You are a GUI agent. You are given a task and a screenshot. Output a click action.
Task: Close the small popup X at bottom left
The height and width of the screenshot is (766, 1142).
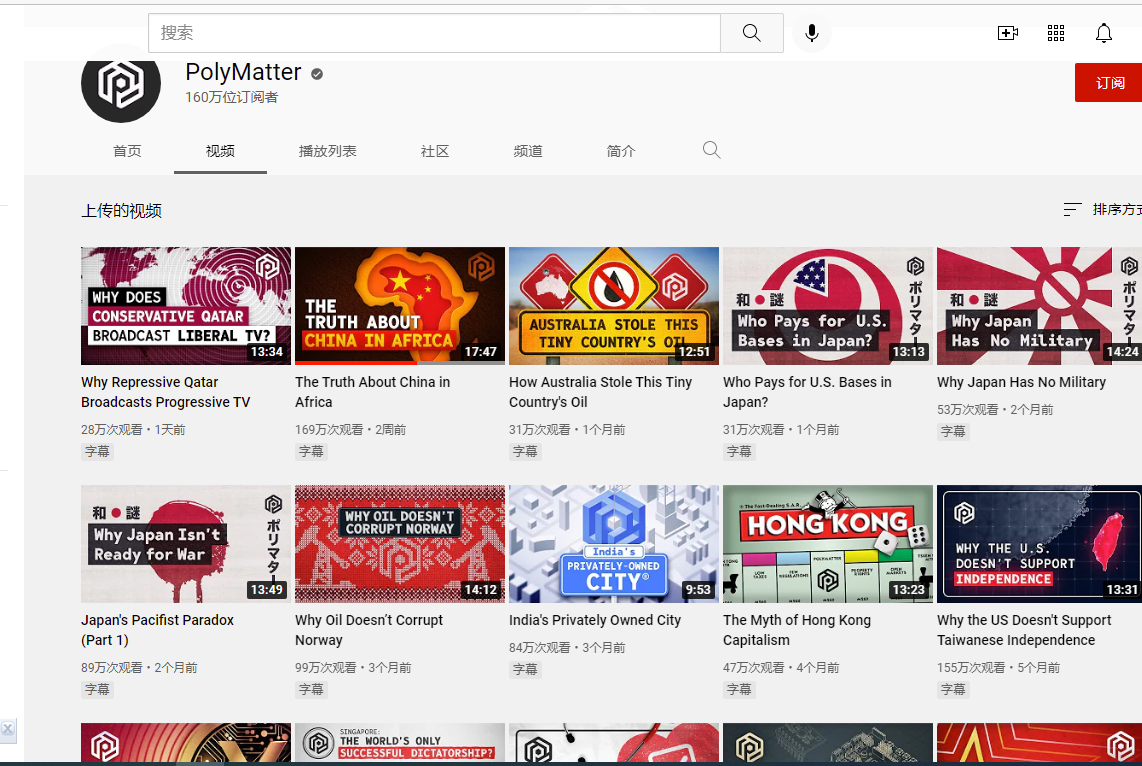coord(7,728)
